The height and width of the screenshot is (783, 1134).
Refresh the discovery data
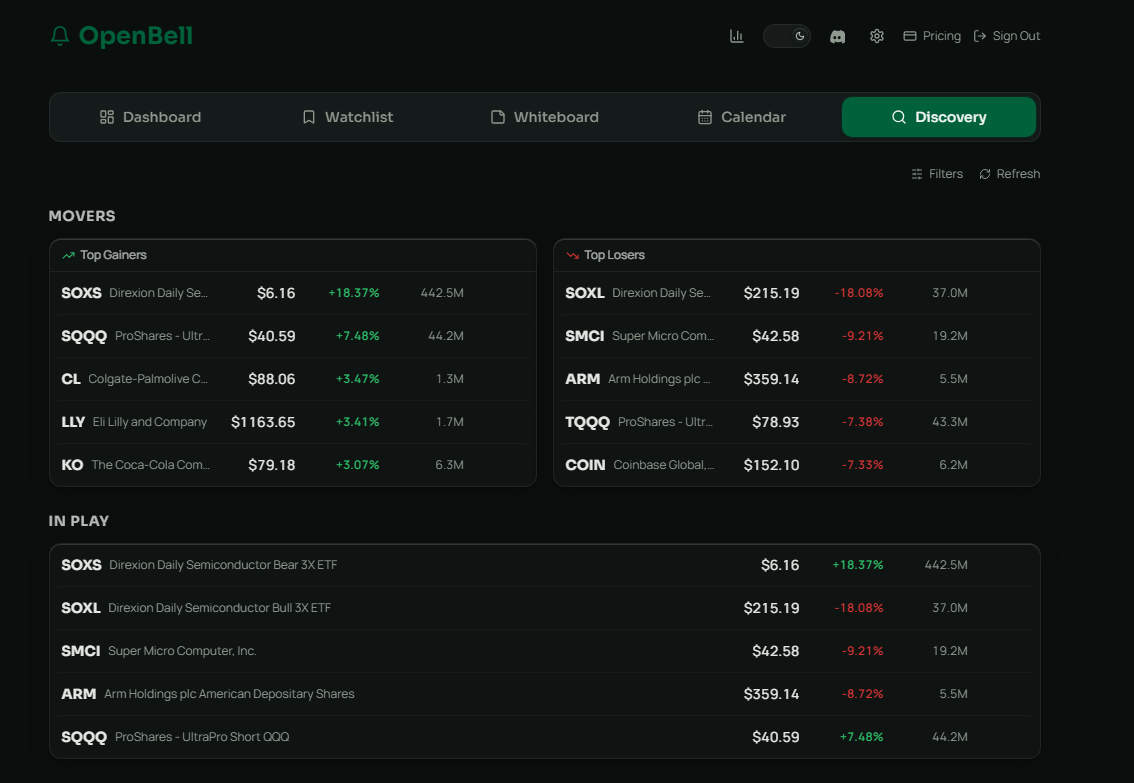click(x=1010, y=174)
